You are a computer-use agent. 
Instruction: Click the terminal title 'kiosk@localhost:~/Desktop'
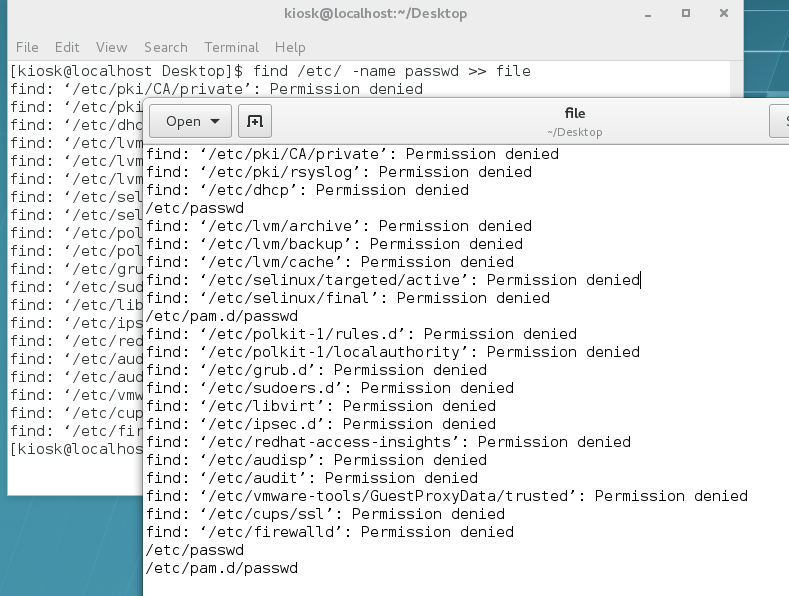coord(375,14)
